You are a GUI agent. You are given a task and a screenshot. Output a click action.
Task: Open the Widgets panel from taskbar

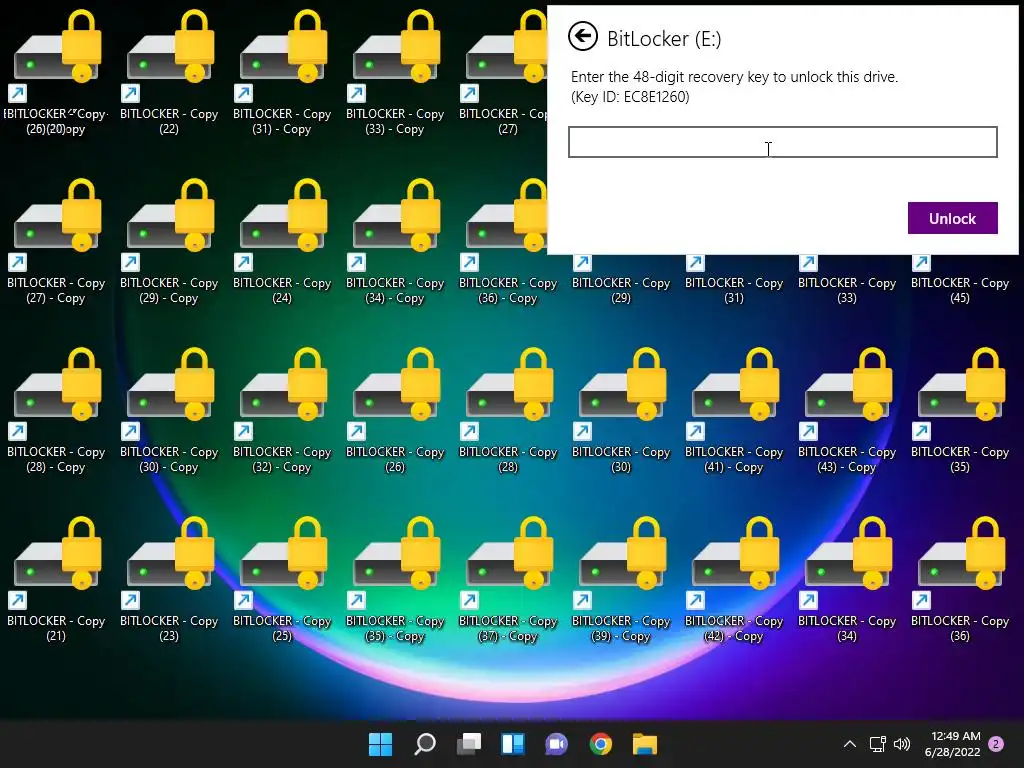[513, 744]
